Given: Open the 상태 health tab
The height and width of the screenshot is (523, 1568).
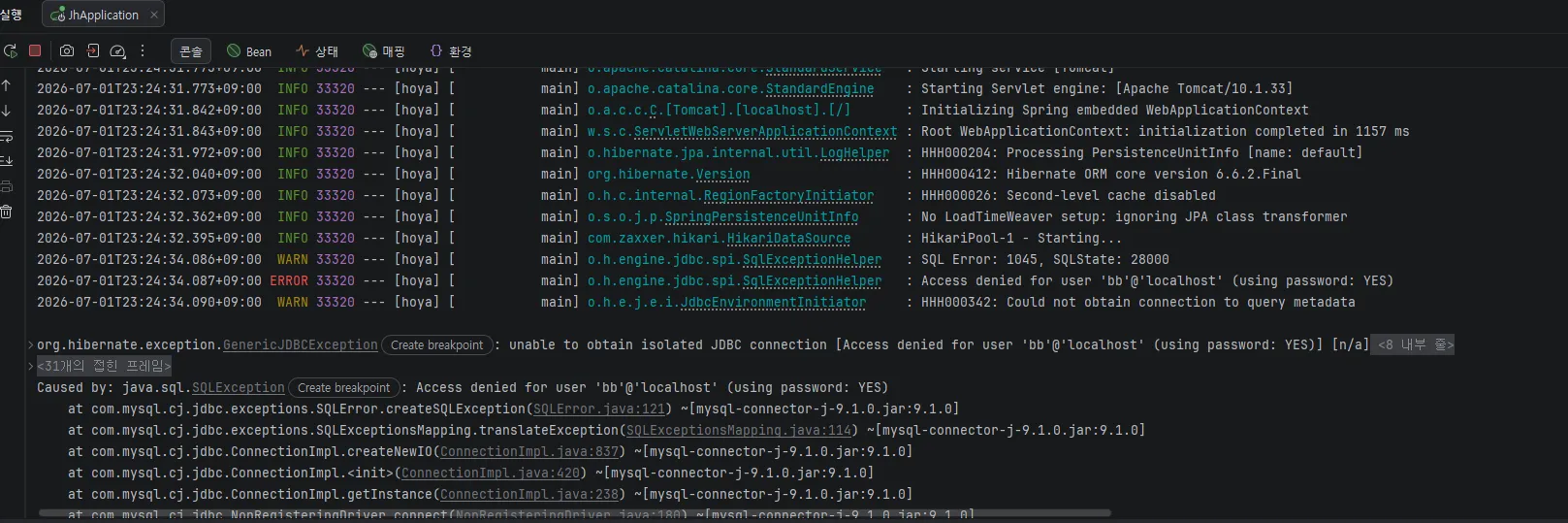Looking at the screenshot, I should [317, 51].
